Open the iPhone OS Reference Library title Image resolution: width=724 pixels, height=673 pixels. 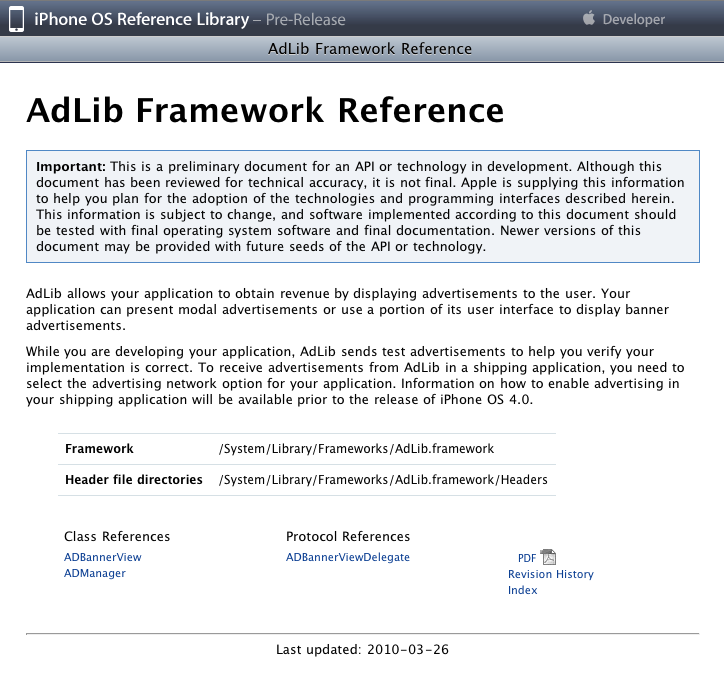[142, 19]
